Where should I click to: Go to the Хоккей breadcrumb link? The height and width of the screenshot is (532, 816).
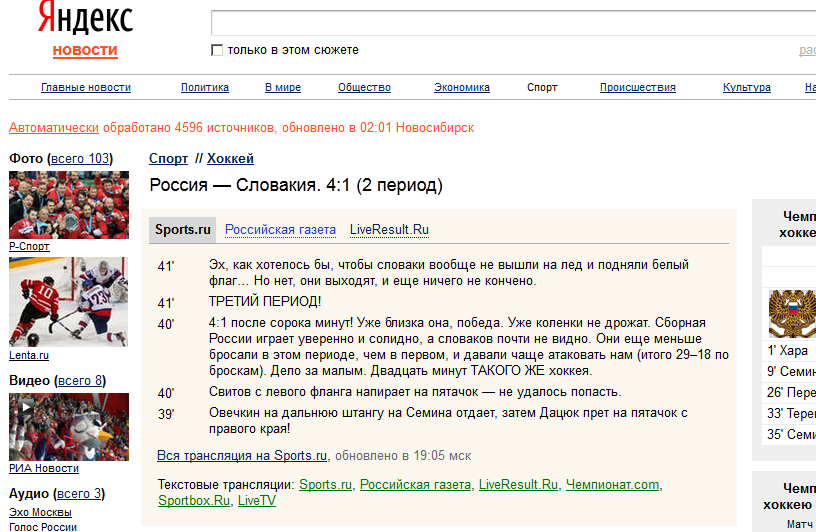[x=230, y=158]
